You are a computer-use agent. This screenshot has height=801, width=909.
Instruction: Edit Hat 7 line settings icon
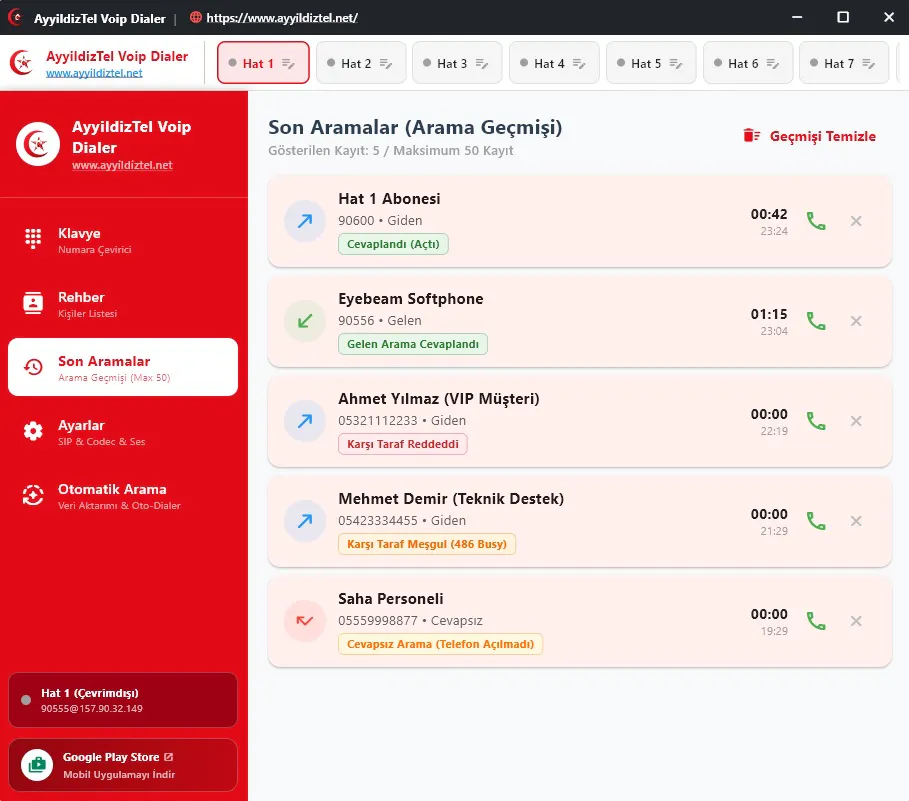868,64
